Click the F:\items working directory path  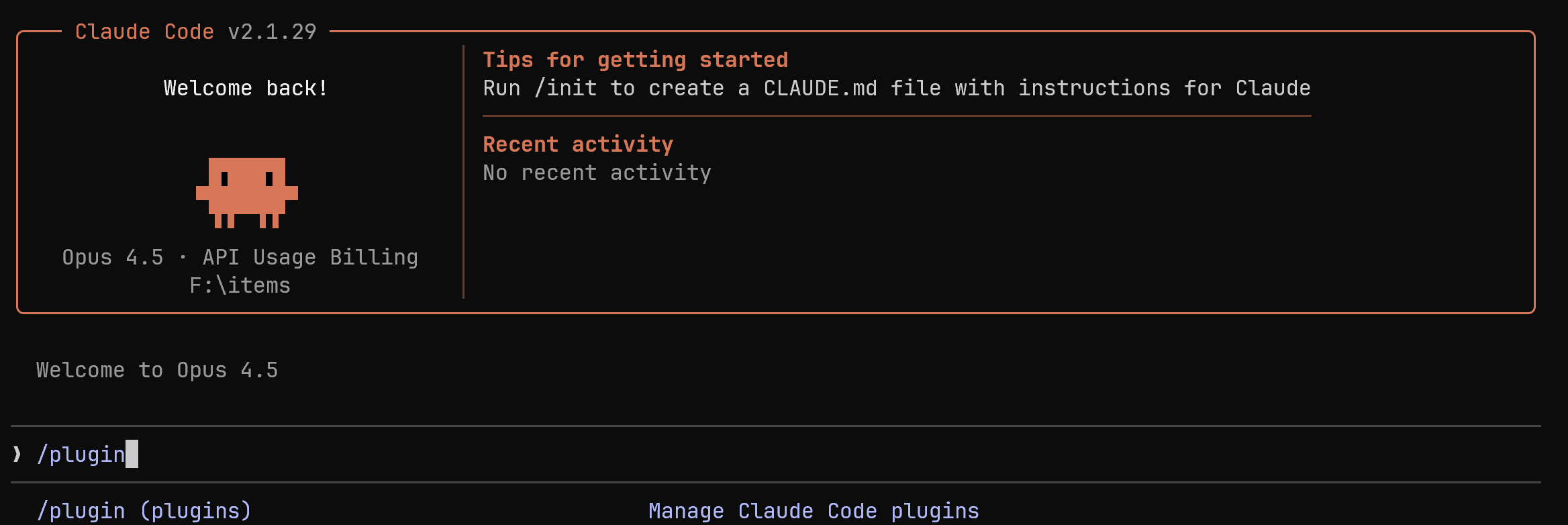[240, 285]
